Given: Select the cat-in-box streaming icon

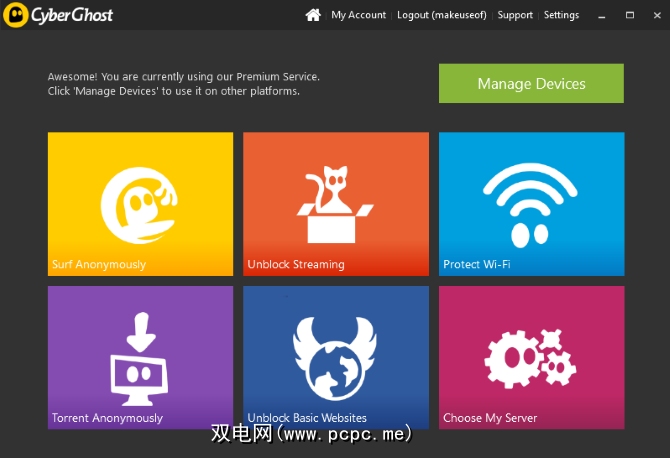Looking at the screenshot, I should [x=335, y=205].
